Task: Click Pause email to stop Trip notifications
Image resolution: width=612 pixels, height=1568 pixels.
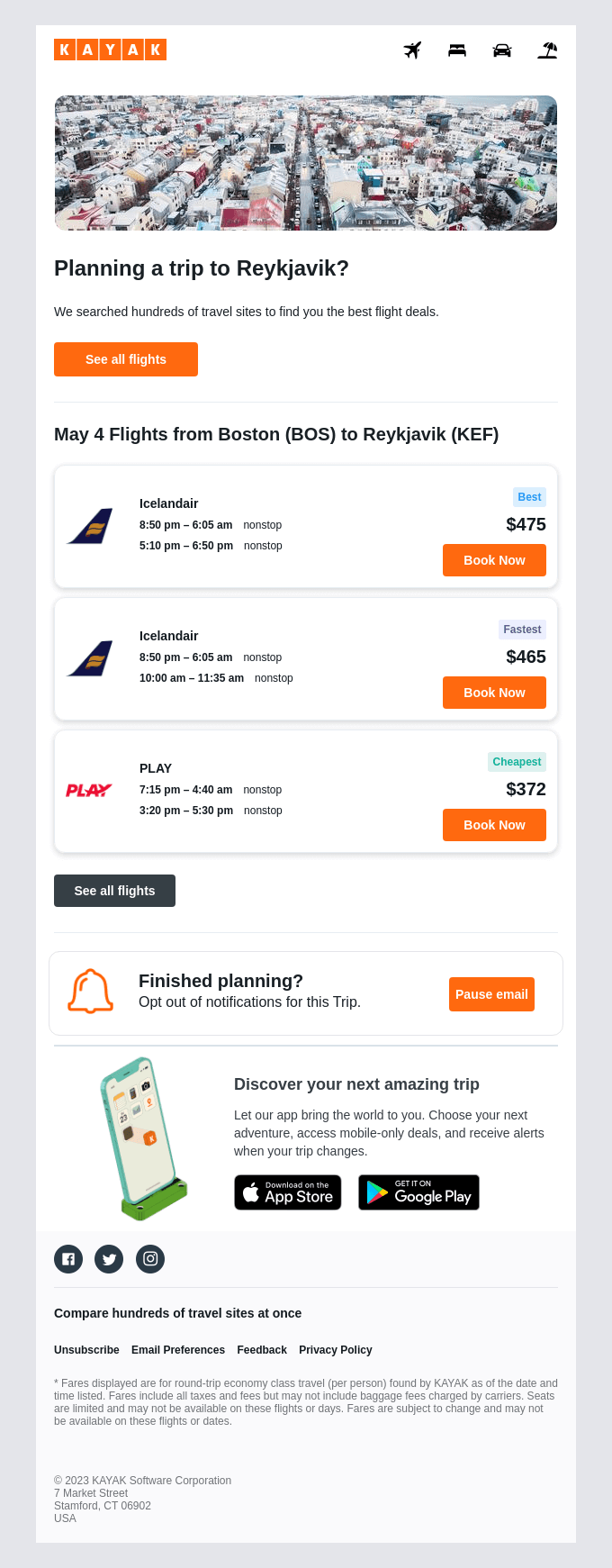Action: click(491, 994)
